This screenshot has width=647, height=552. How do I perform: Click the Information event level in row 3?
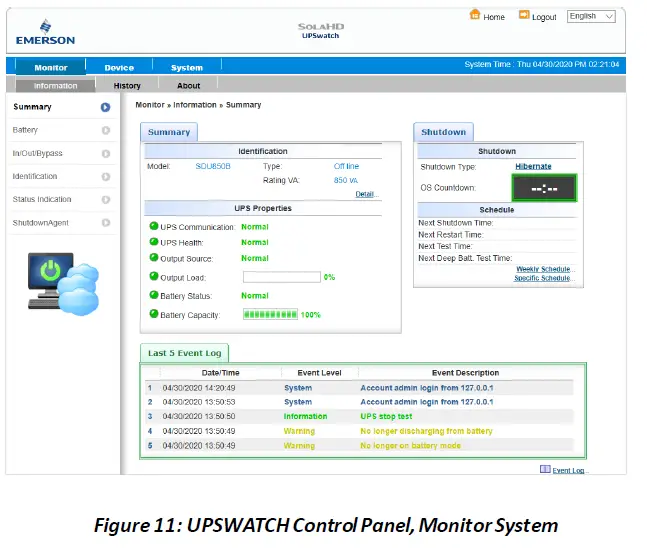(305, 416)
